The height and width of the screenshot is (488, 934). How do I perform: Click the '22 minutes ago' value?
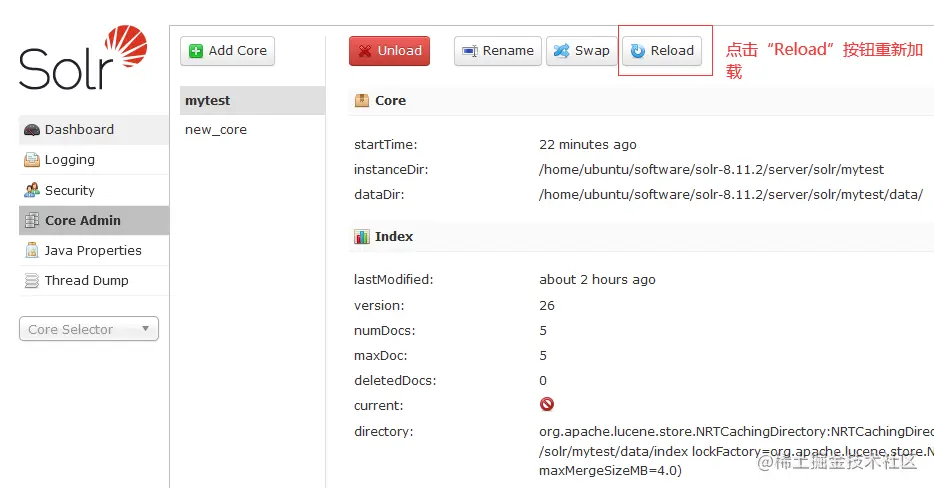click(x=588, y=145)
